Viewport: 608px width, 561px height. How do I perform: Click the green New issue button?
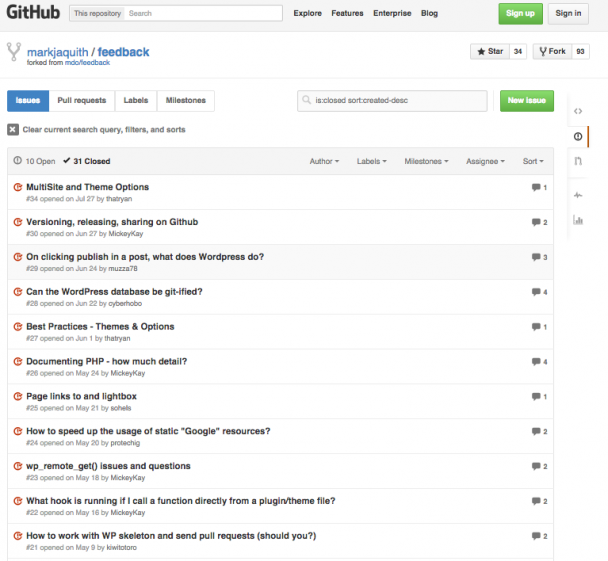527,101
